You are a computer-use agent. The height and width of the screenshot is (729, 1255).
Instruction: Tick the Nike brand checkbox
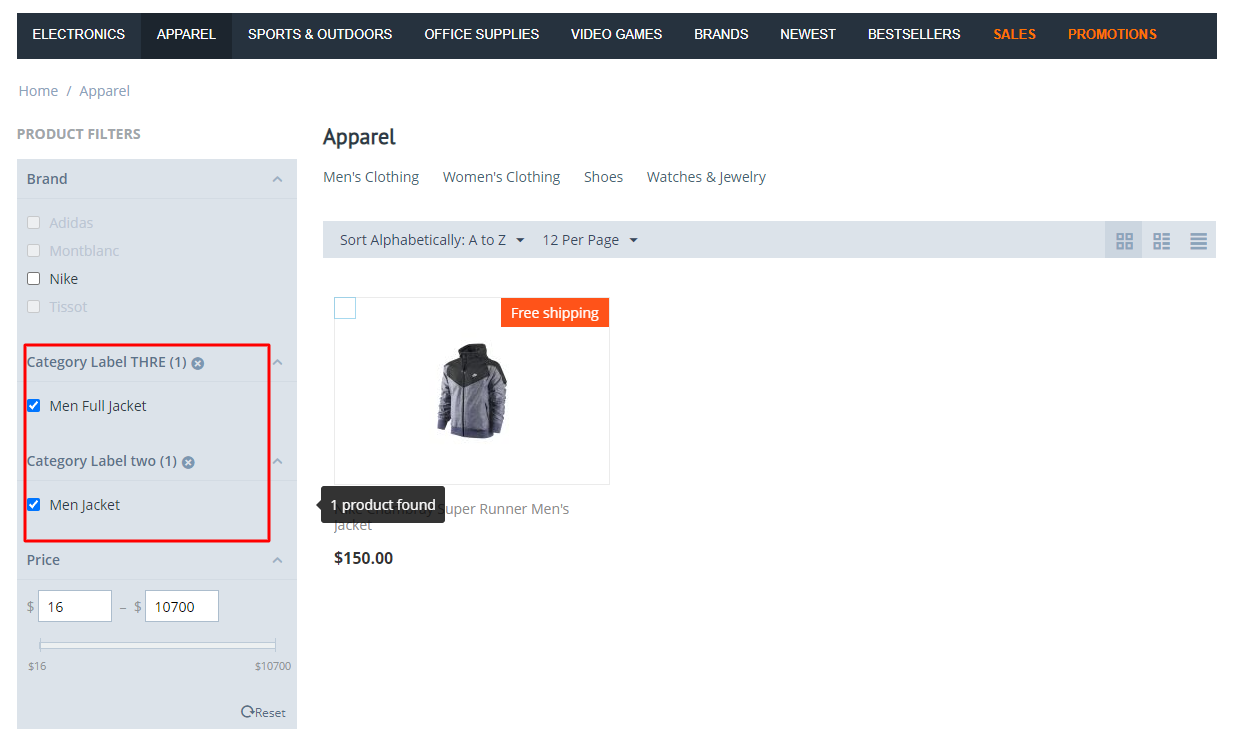[x=34, y=279]
